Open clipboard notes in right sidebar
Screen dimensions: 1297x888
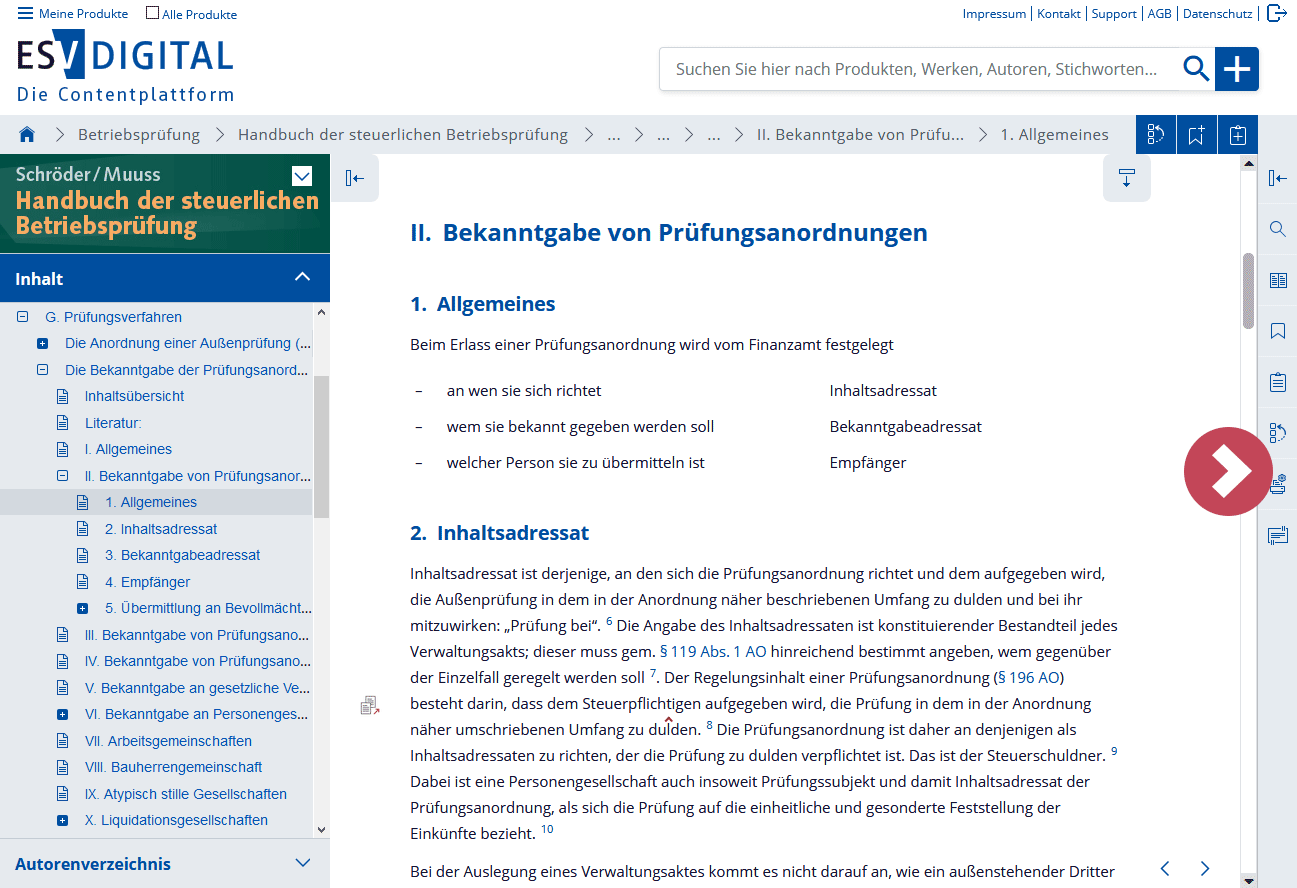pos(1277,382)
